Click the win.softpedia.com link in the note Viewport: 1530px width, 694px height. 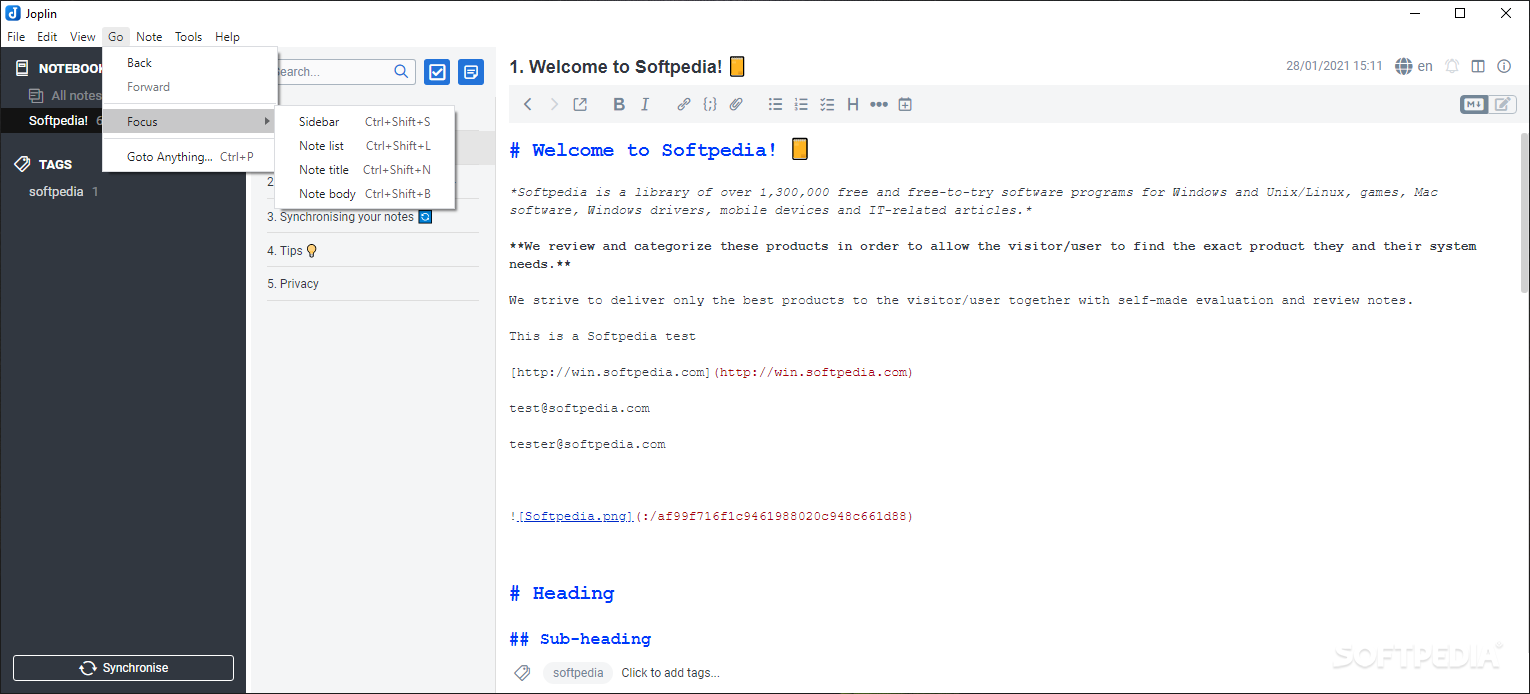[710, 372]
